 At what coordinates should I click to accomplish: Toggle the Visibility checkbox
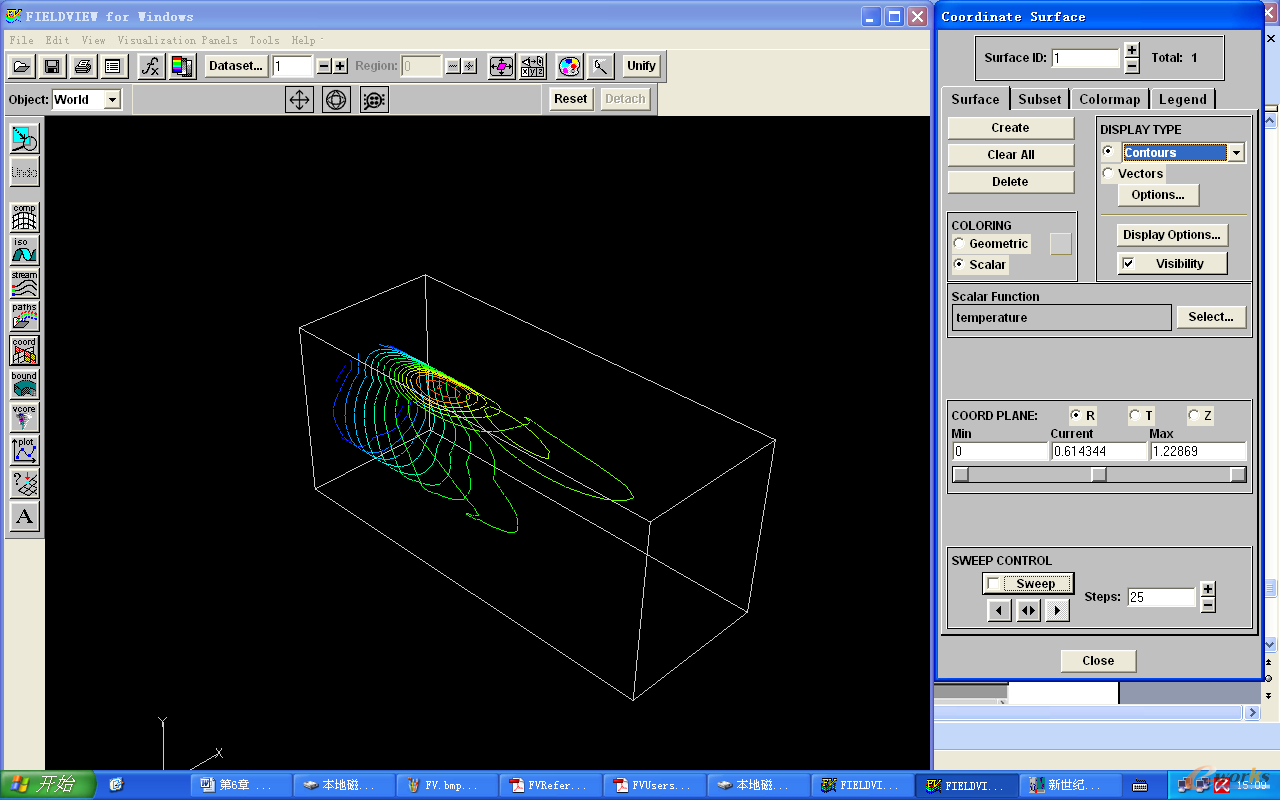(x=1128, y=264)
